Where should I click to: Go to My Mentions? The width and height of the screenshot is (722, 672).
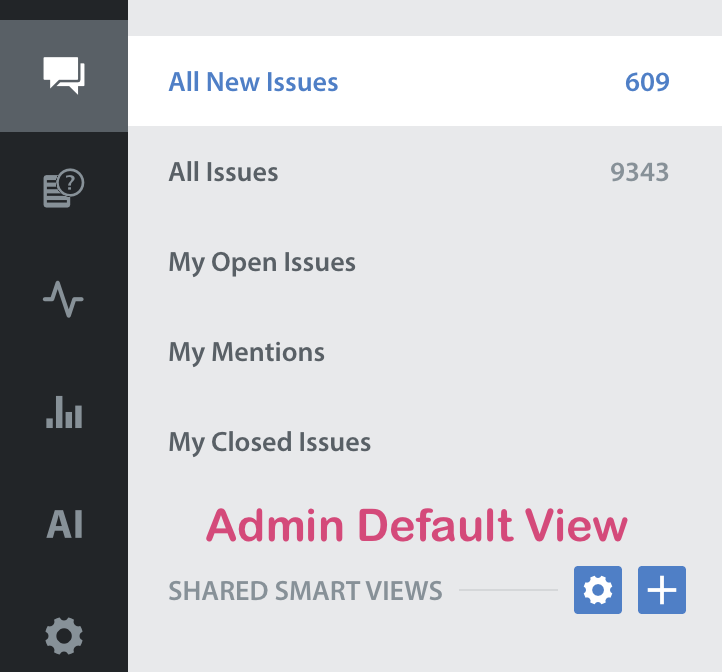point(247,352)
